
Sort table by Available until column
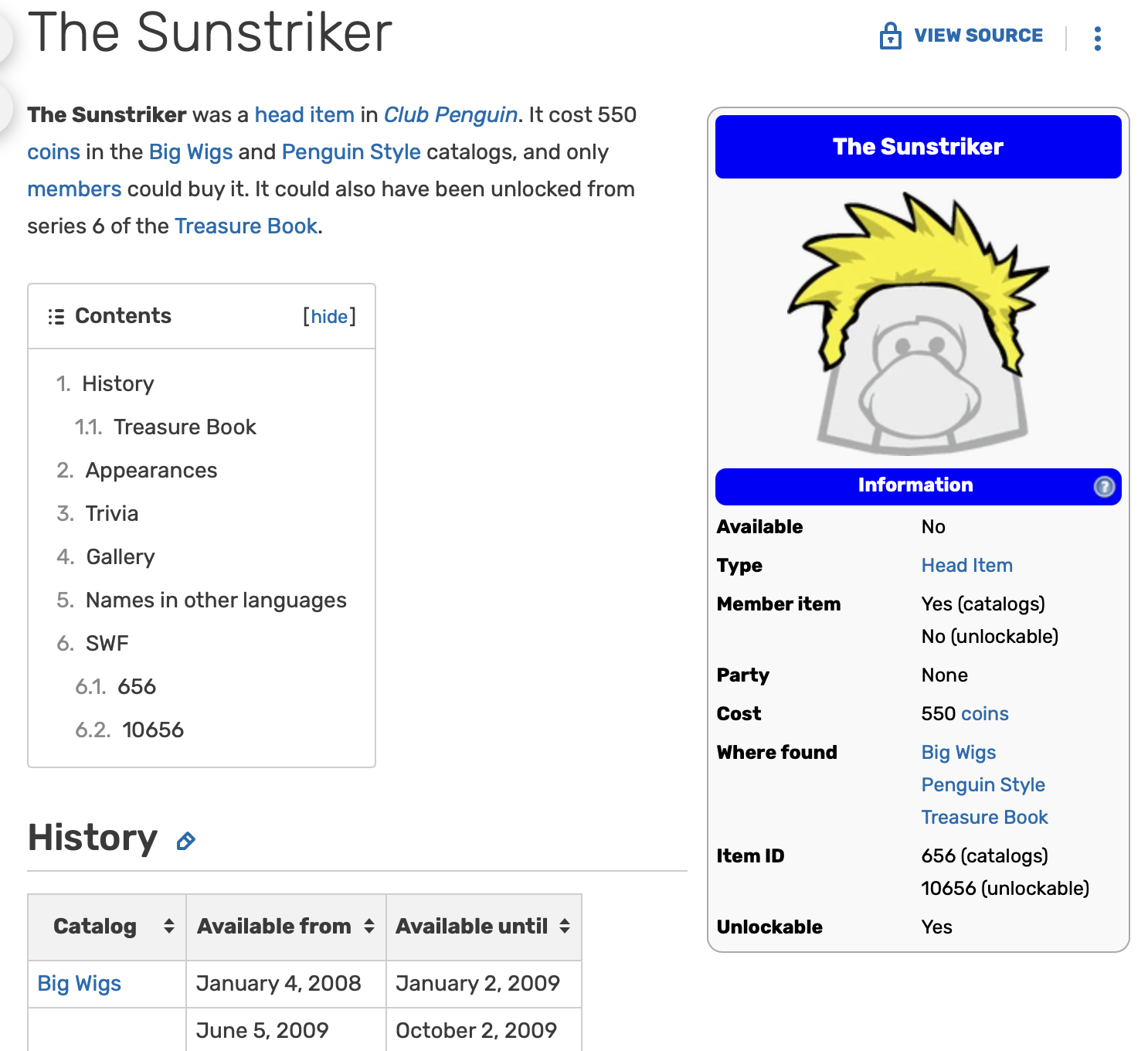click(x=565, y=926)
